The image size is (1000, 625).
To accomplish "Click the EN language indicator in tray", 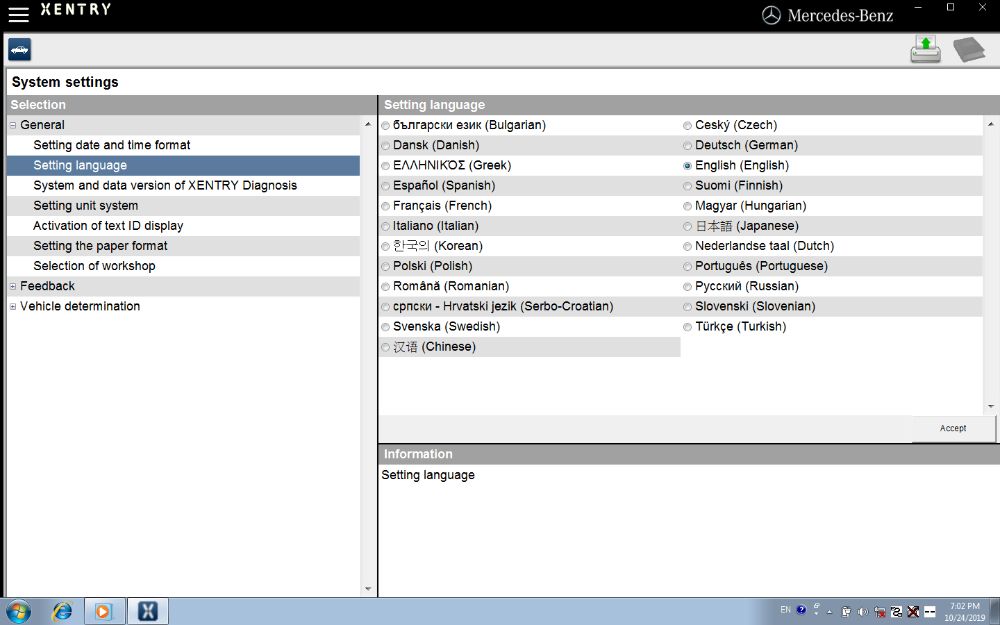I will click(x=786, y=610).
